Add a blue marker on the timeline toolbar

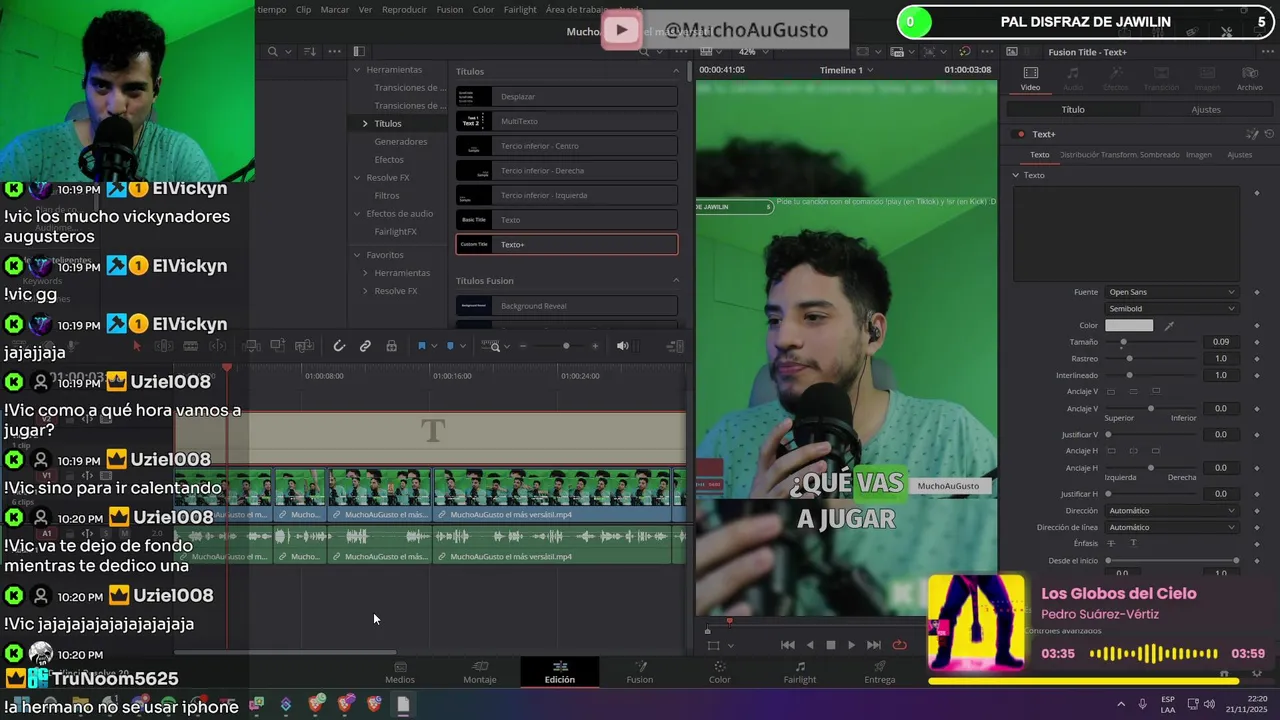pyautogui.click(x=450, y=346)
